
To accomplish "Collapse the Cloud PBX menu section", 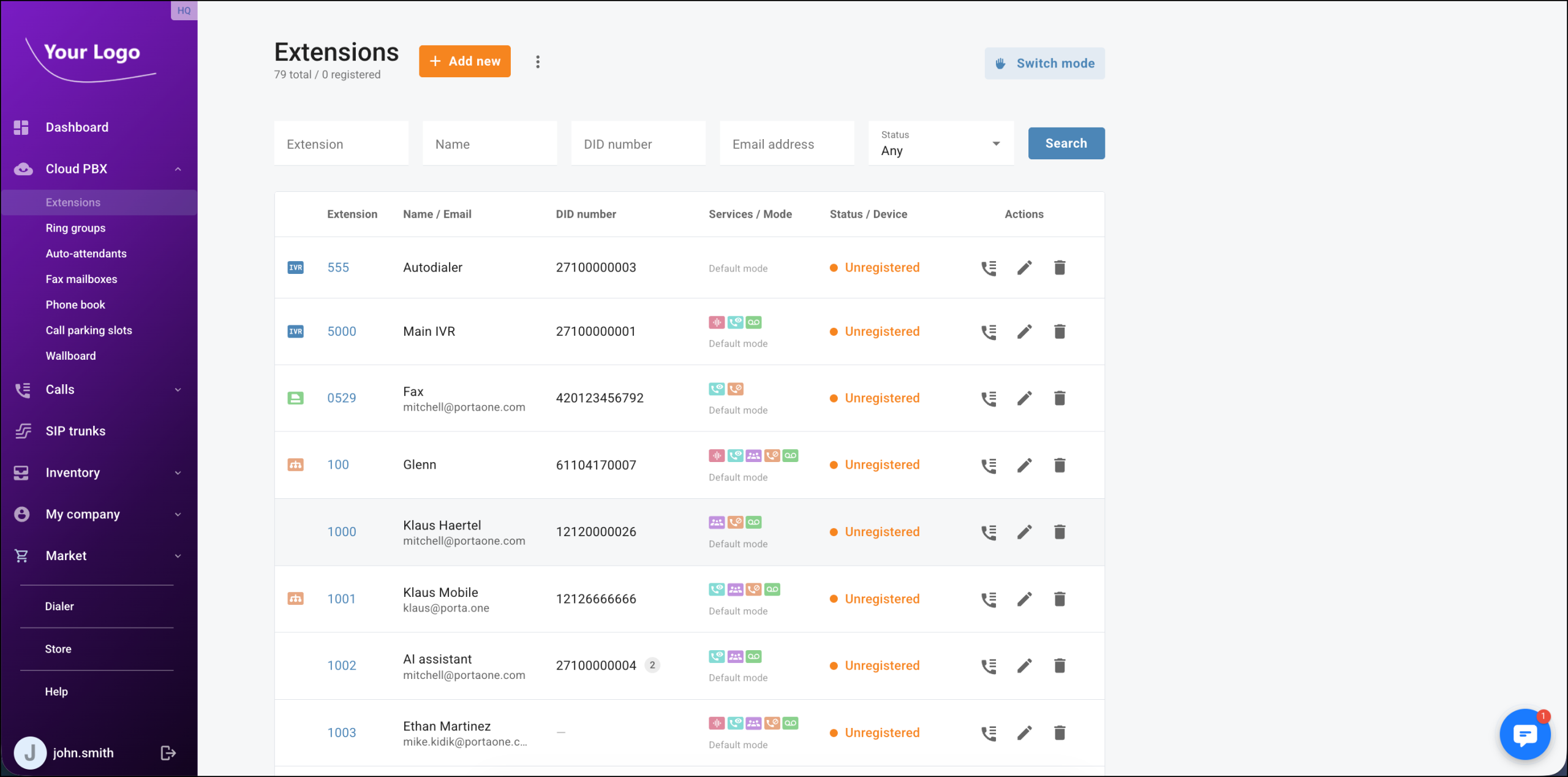I will tap(178, 169).
